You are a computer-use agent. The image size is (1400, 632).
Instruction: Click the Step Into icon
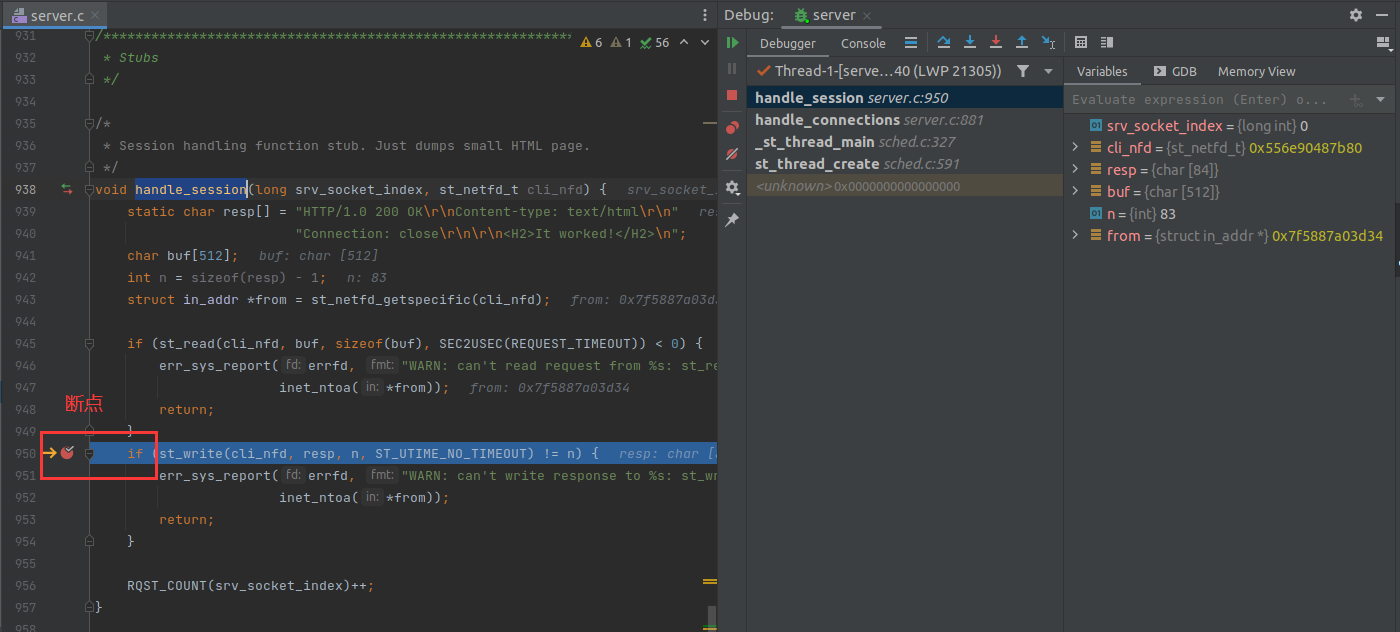coord(970,42)
